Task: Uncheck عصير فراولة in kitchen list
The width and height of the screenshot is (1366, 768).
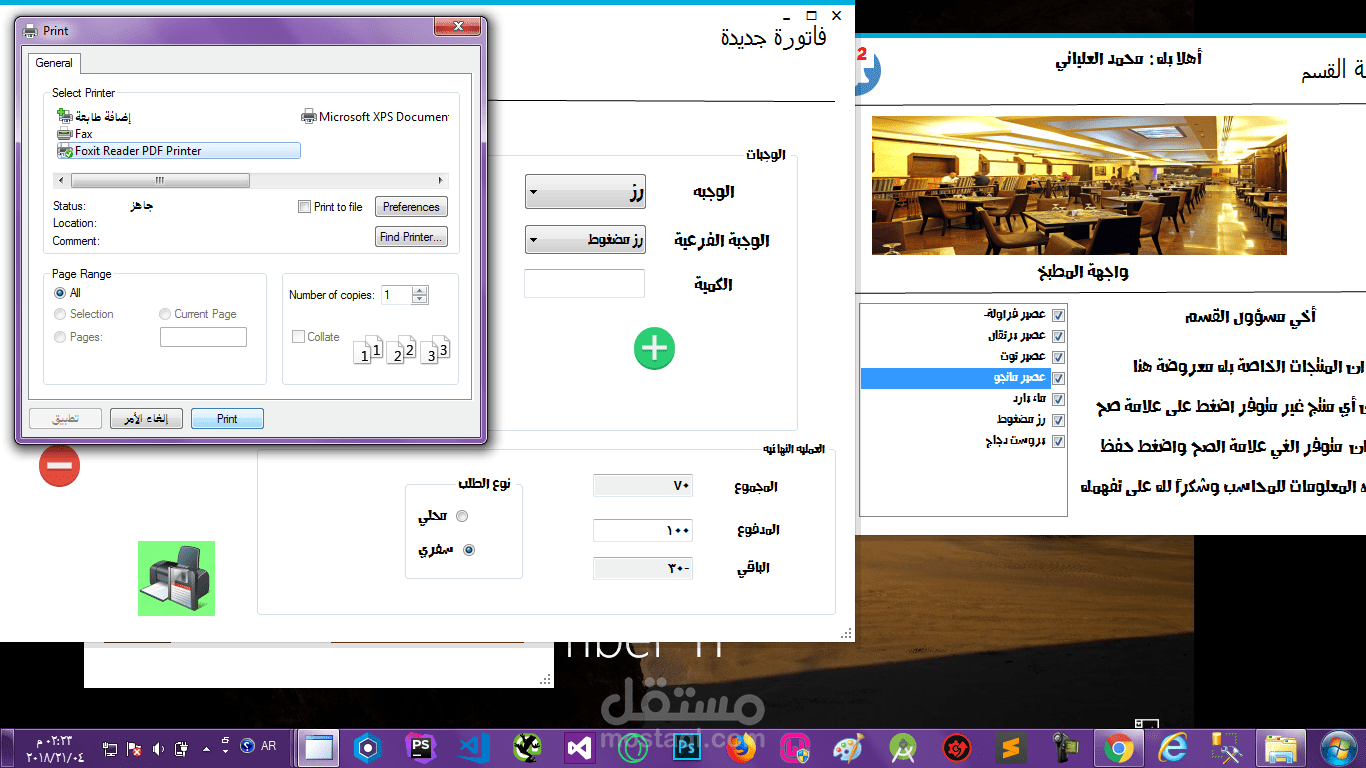Action: [1058, 315]
